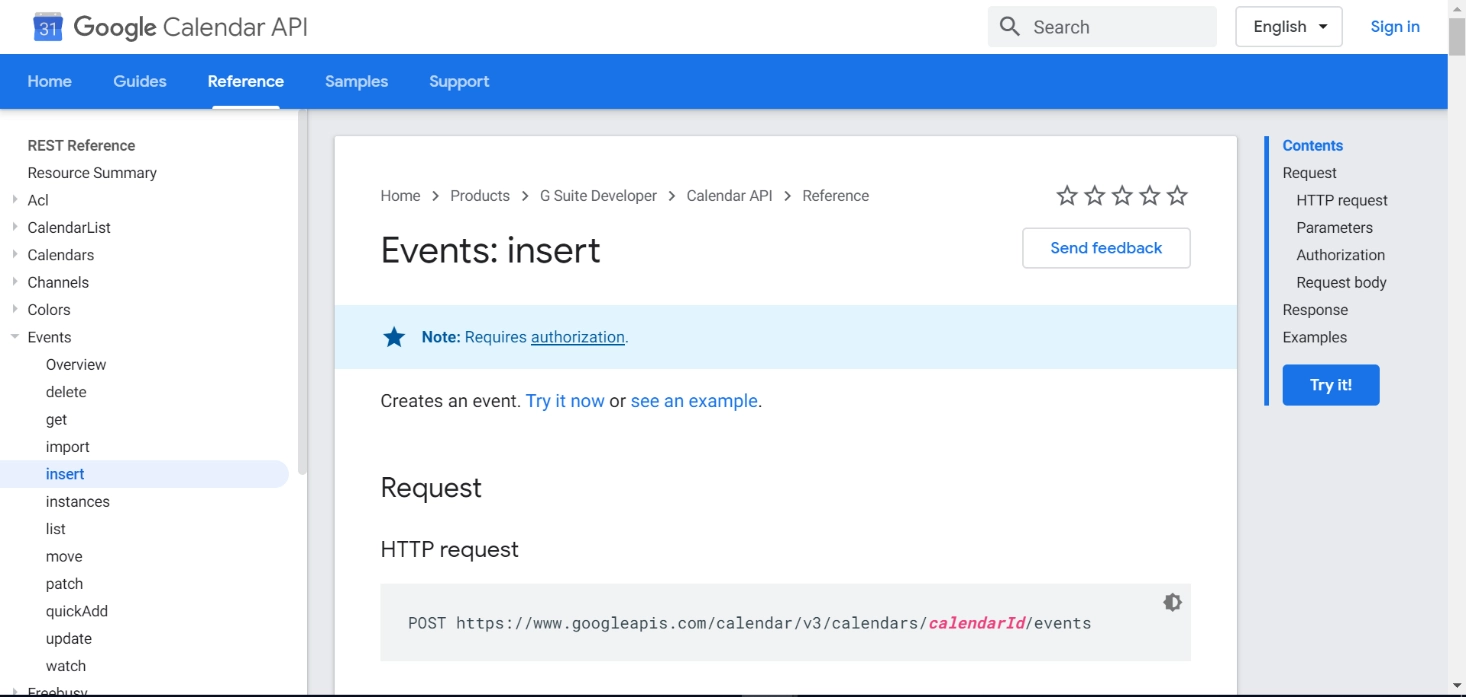The image size is (1466, 697).
Task: Expand the Colors tree section
Action: [15, 309]
